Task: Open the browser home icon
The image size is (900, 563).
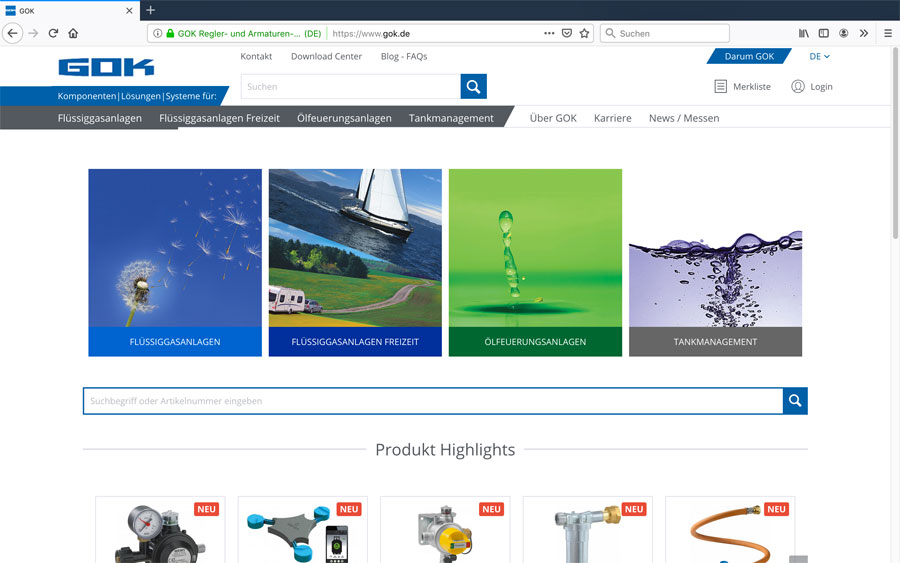Action: pos(73,33)
